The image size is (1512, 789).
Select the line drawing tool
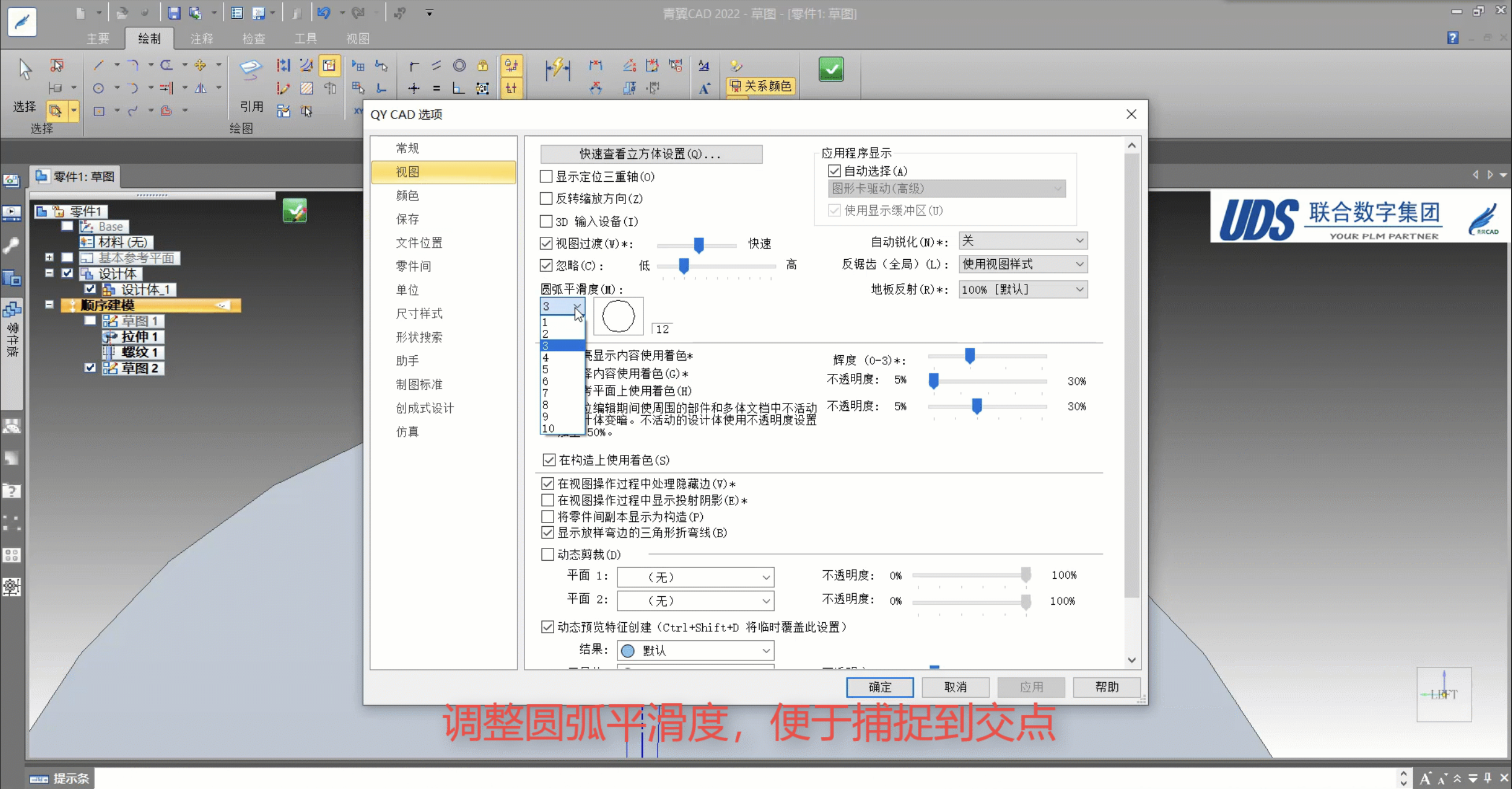click(x=99, y=65)
